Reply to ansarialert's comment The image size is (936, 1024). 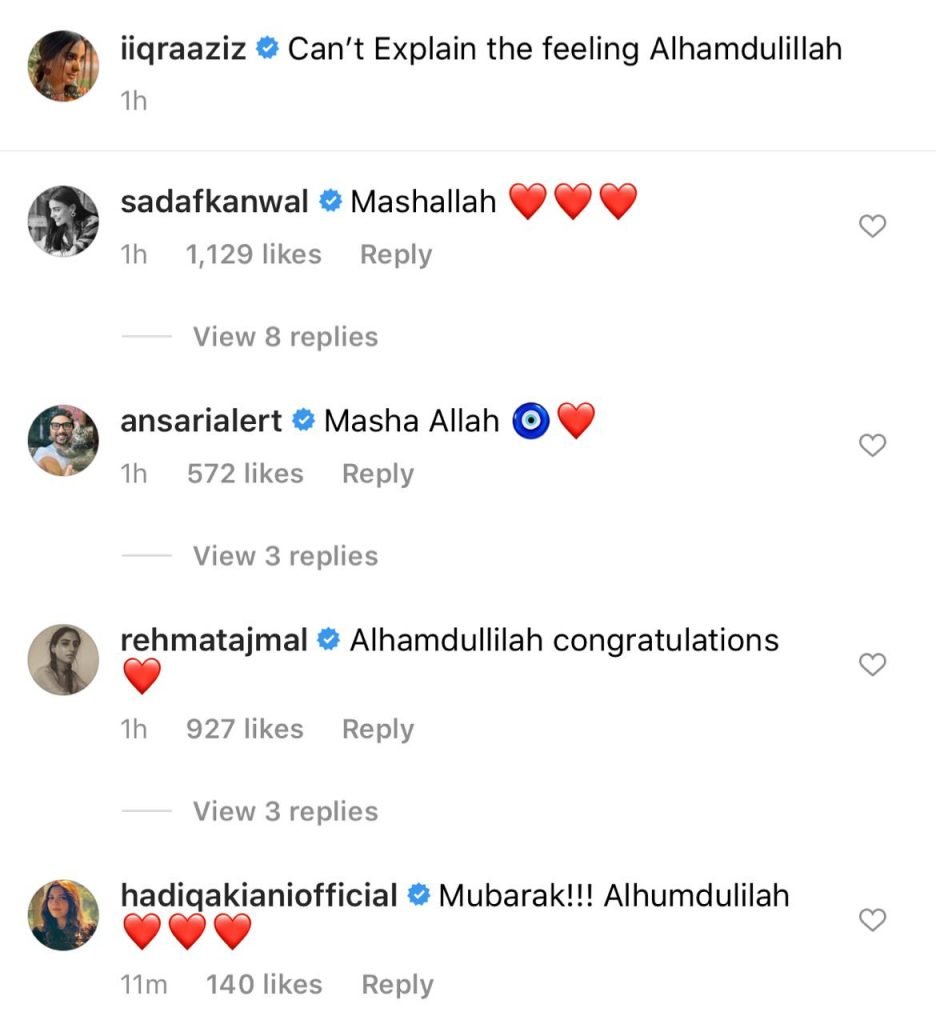(x=378, y=474)
